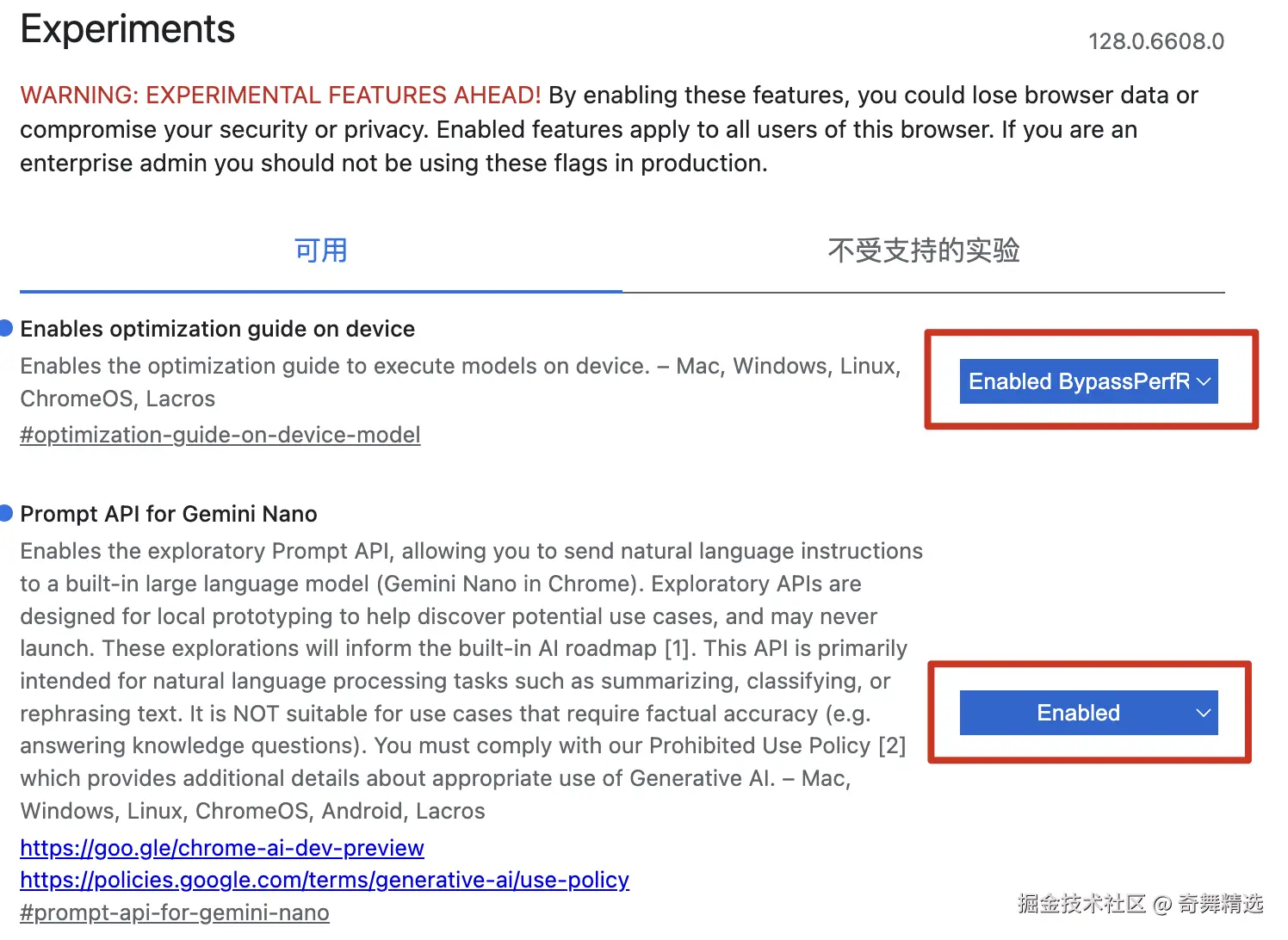Image resolution: width=1288 pixels, height=940 pixels.
Task: Click the blue dot beside optimization guide flag
Action: 6,328
